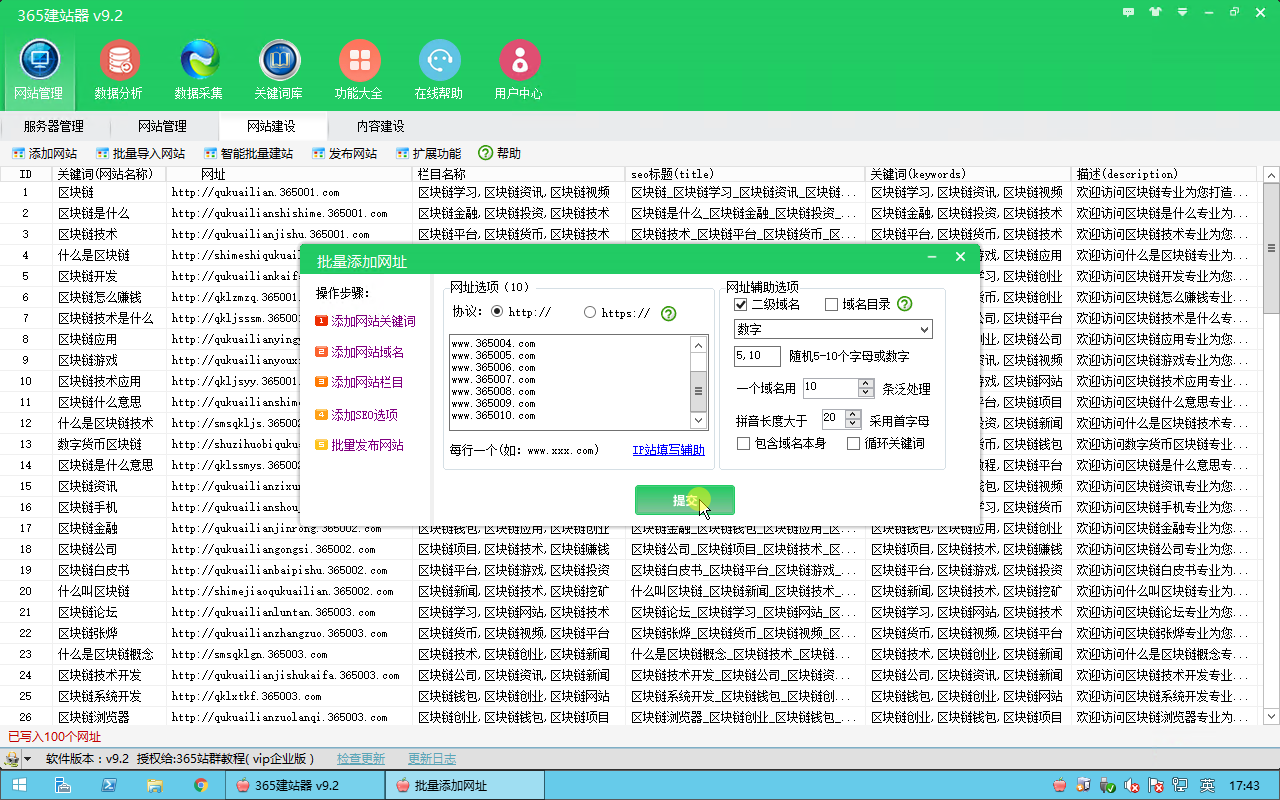Open the File Explorer taskbar icon
Screen dimensions: 1280x800
(x=154, y=786)
